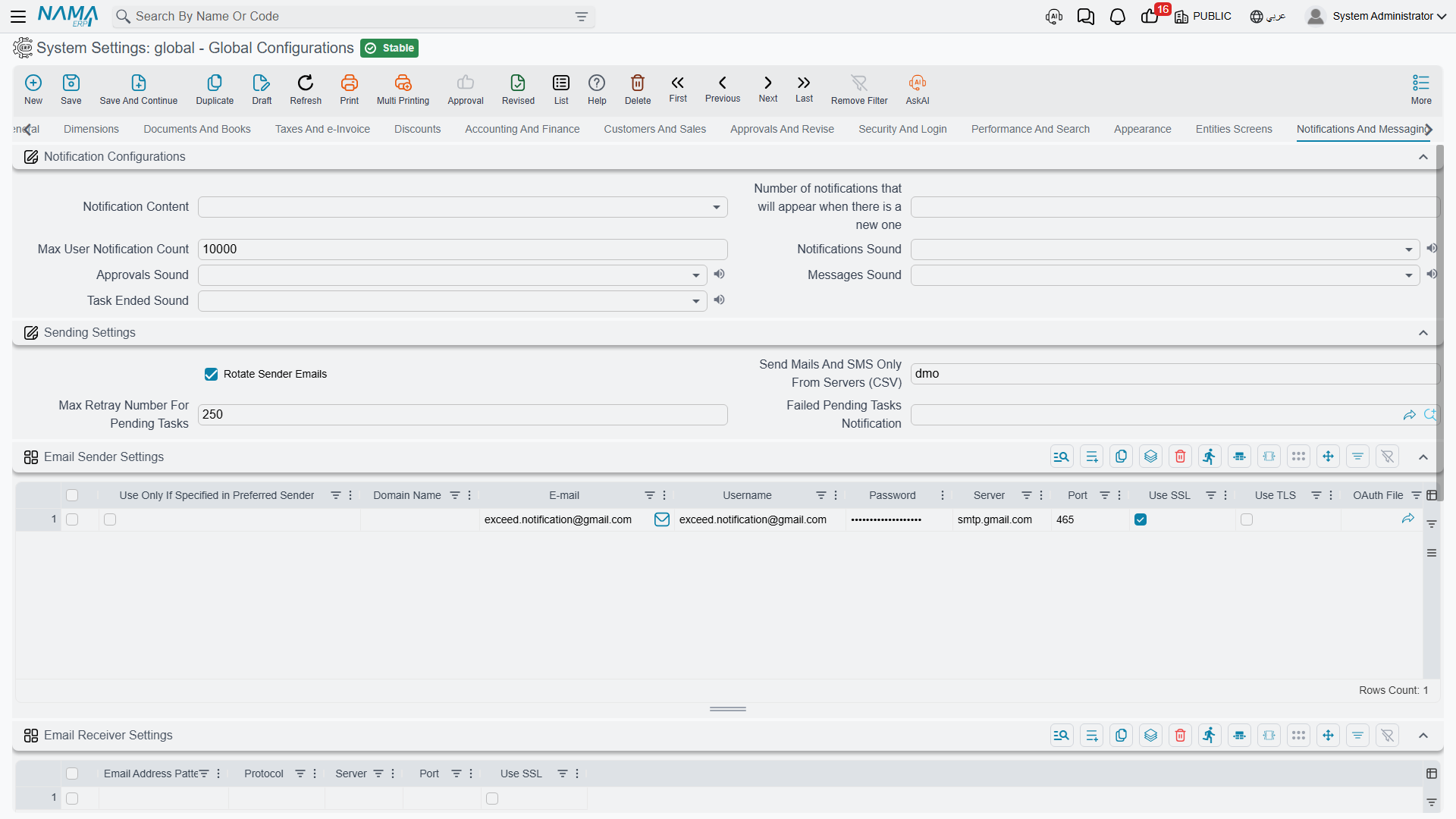
Task: Open the Accounting And Finance tab
Action: 522,129
